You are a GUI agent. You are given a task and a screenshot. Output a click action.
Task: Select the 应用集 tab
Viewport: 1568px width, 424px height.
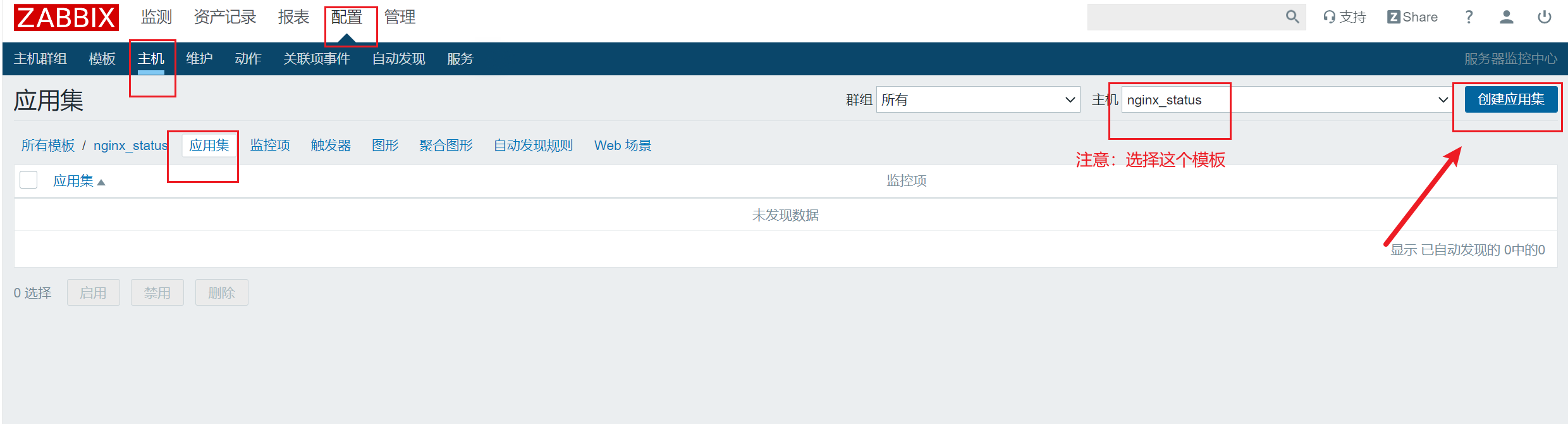click(x=209, y=146)
